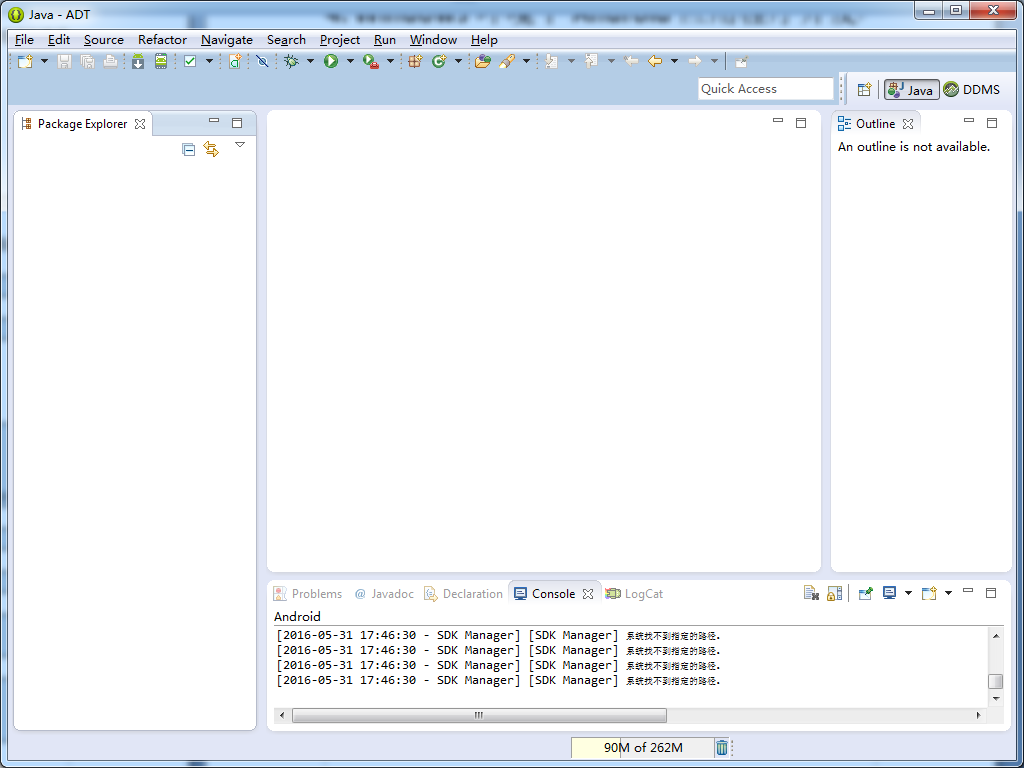Click the green Run button icon
The height and width of the screenshot is (768, 1024).
331,61
